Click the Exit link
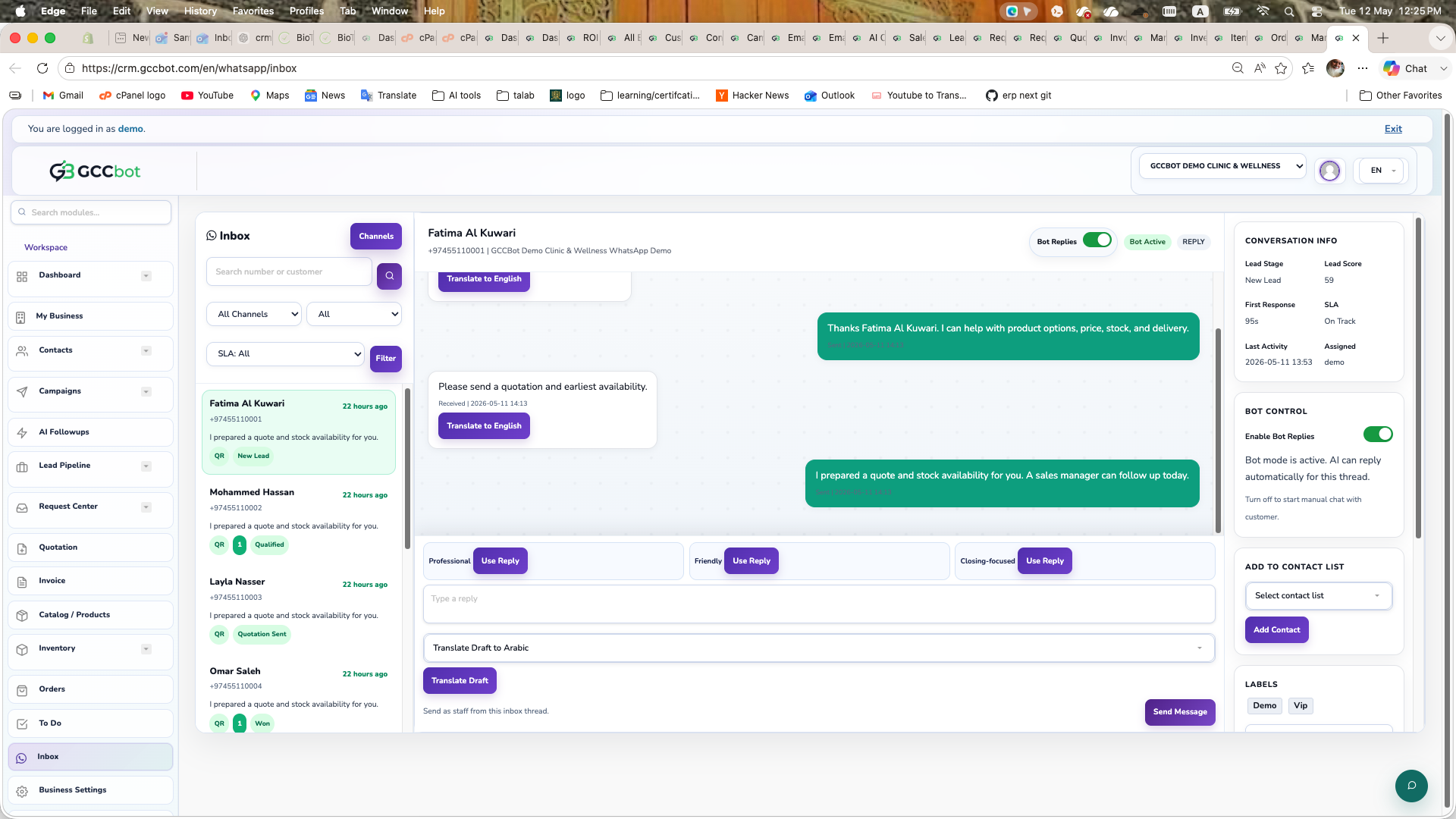The height and width of the screenshot is (819, 1456). pyautogui.click(x=1393, y=129)
